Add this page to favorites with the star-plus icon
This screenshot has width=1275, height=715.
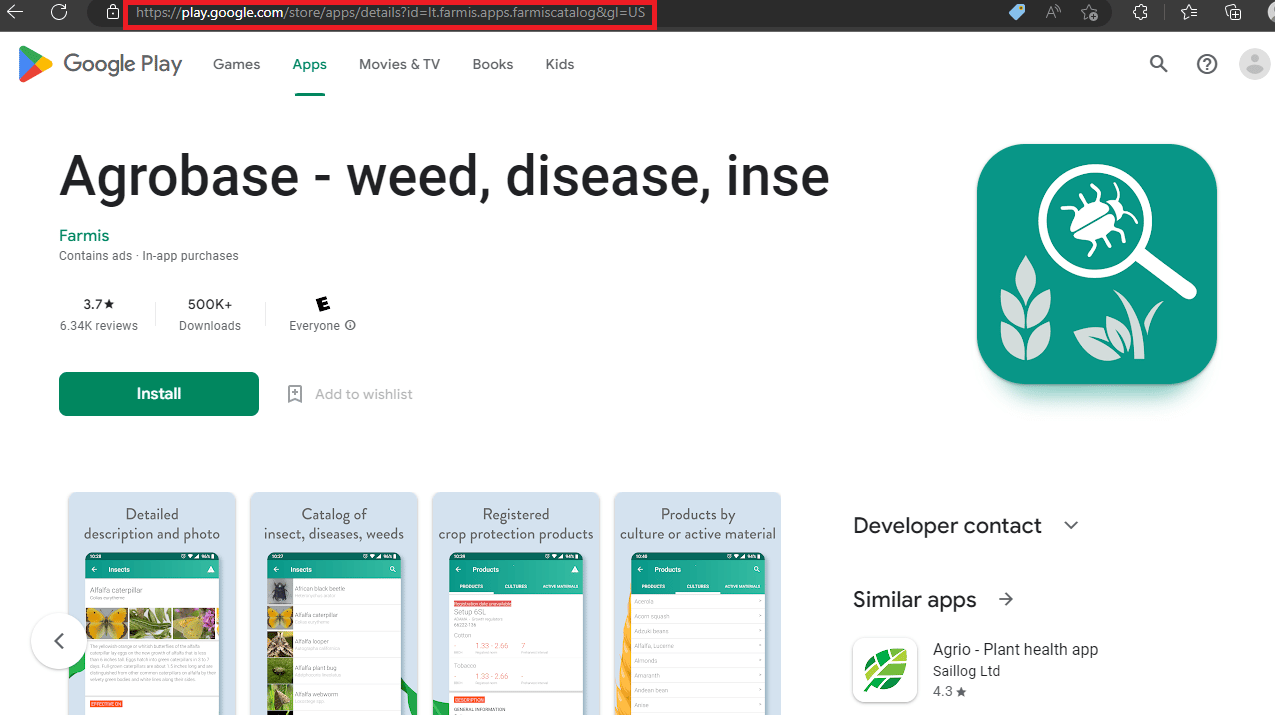pyautogui.click(x=1089, y=12)
